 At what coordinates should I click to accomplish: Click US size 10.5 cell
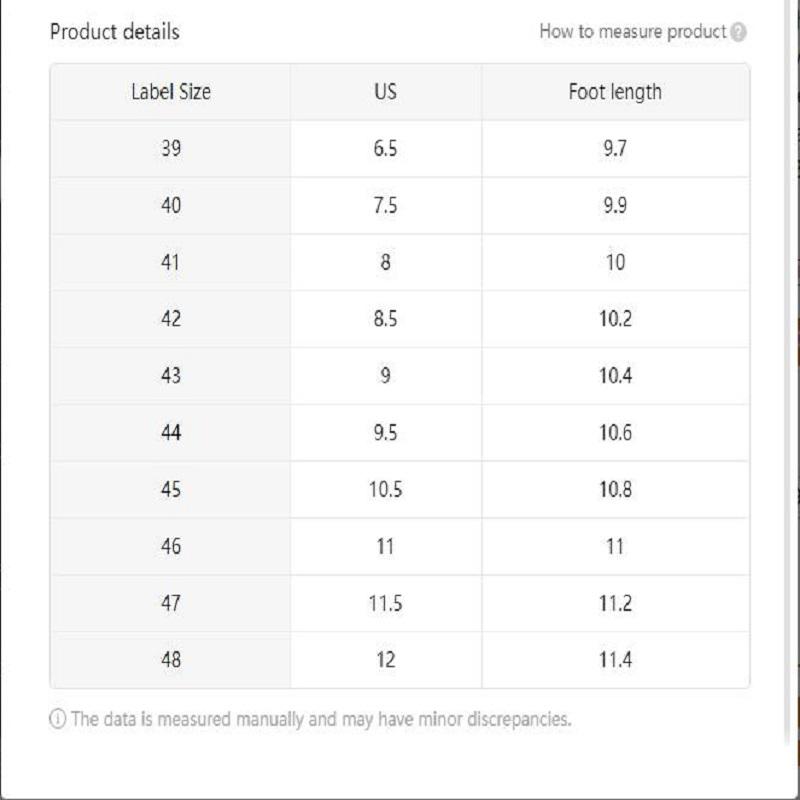(385, 490)
